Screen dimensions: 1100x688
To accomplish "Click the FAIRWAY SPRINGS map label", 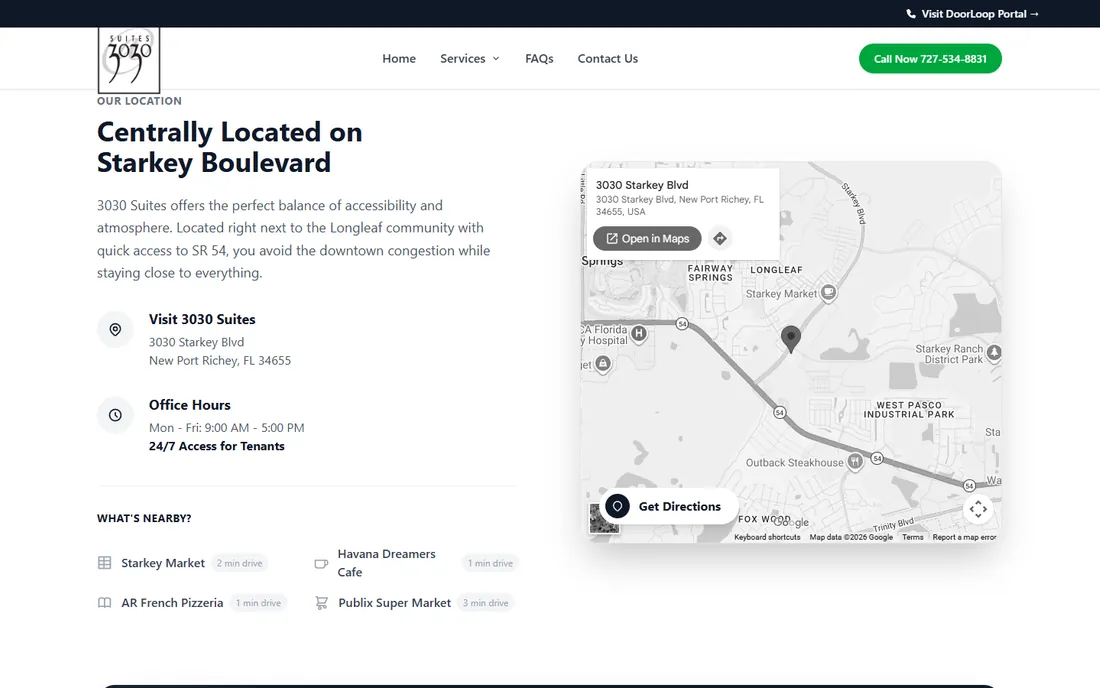I will click(710, 273).
